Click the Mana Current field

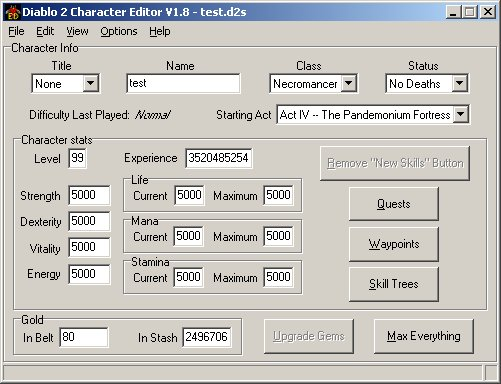coord(188,236)
